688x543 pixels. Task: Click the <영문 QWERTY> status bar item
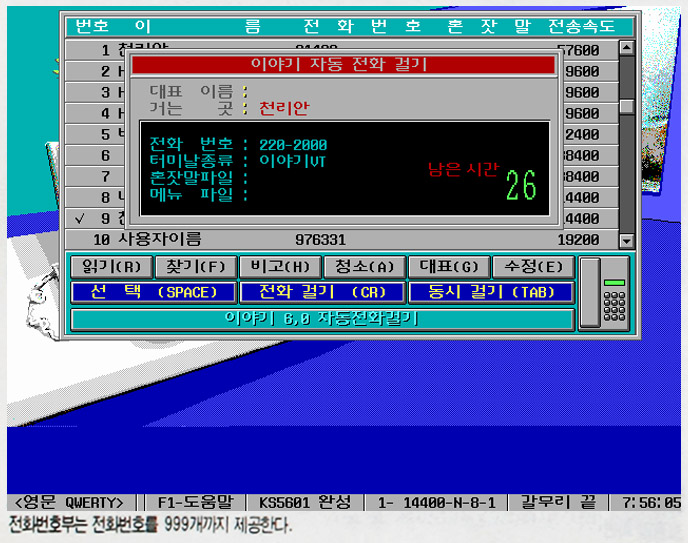(69, 502)
